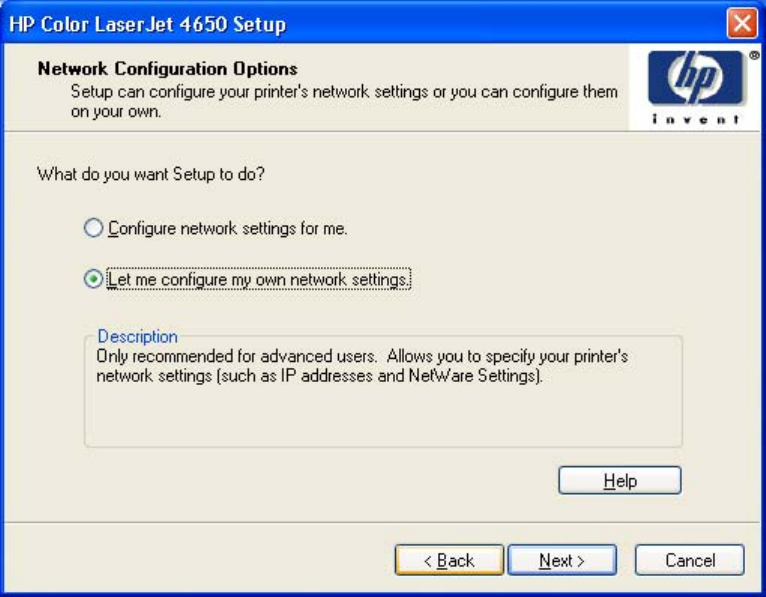This screenshot has height=597, width=766.
Task: Click the 'Setup can configure your printer's network settings' text
Action: coord(344,101)
